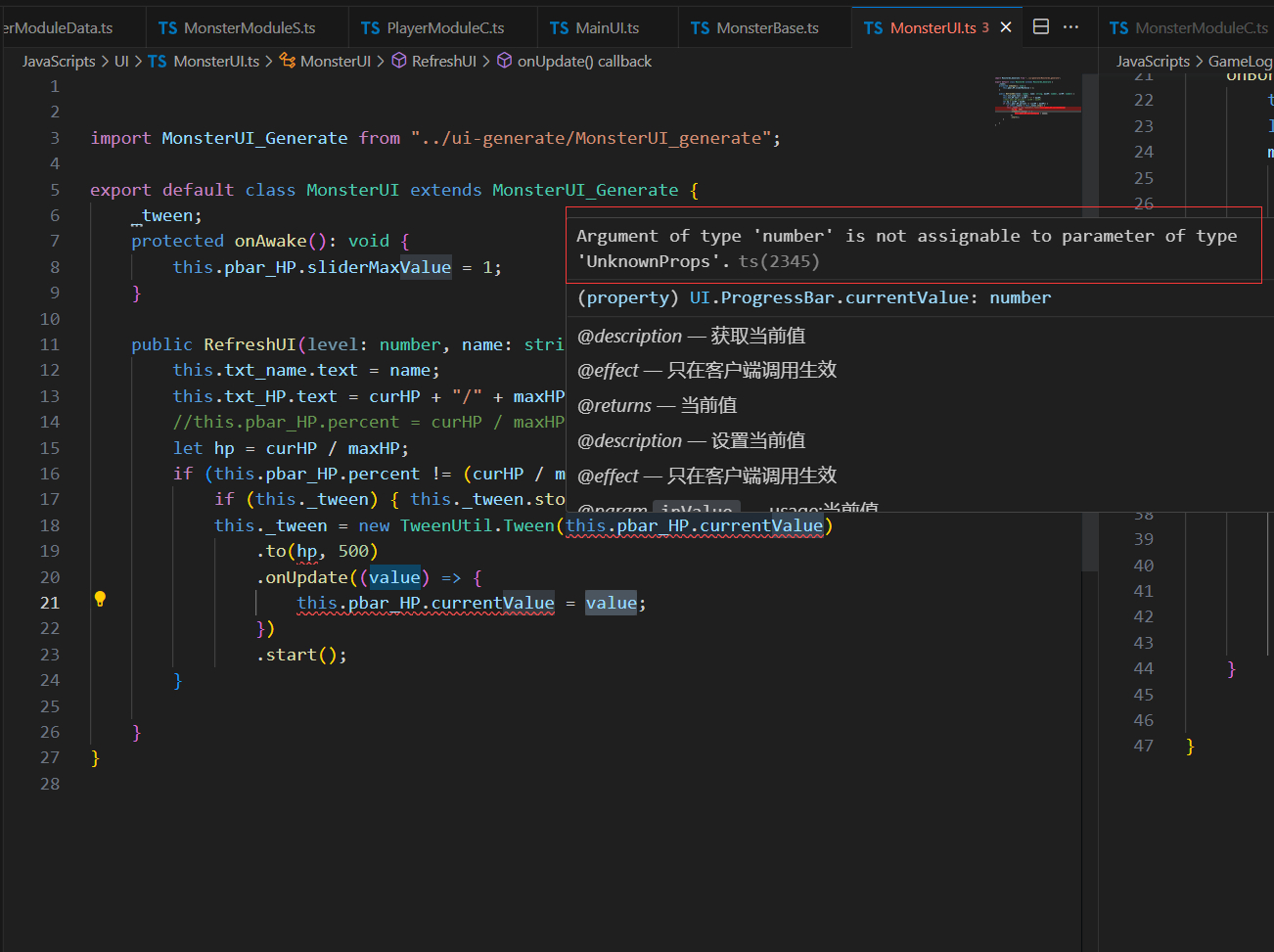Click the icon beside onUpdate() callback breadcrumb
Screen dimensions: 1274x952
coord(505,61)
